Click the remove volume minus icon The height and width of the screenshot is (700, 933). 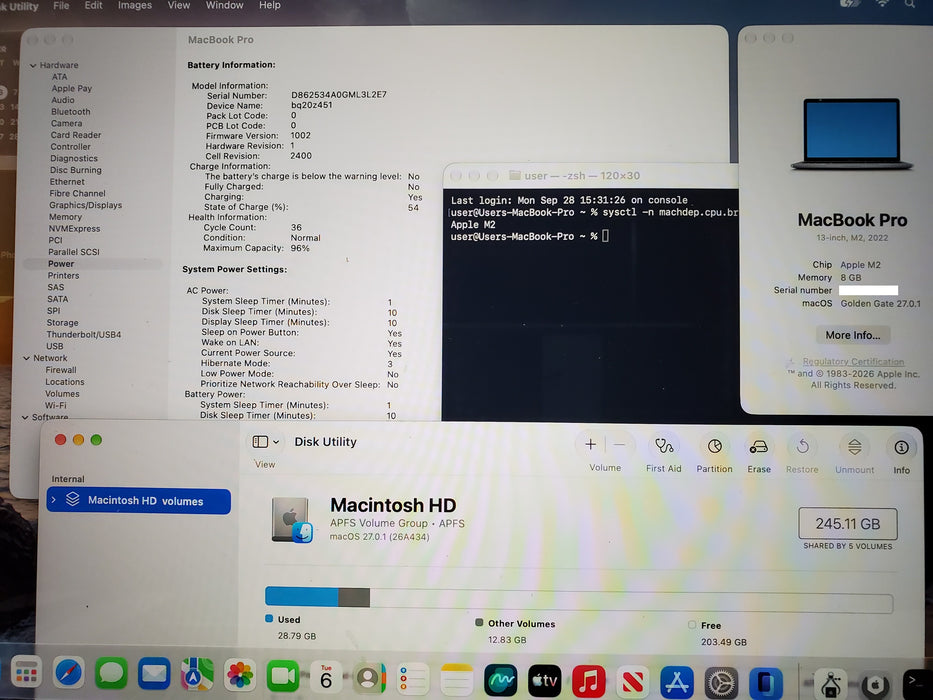[619, 445]
